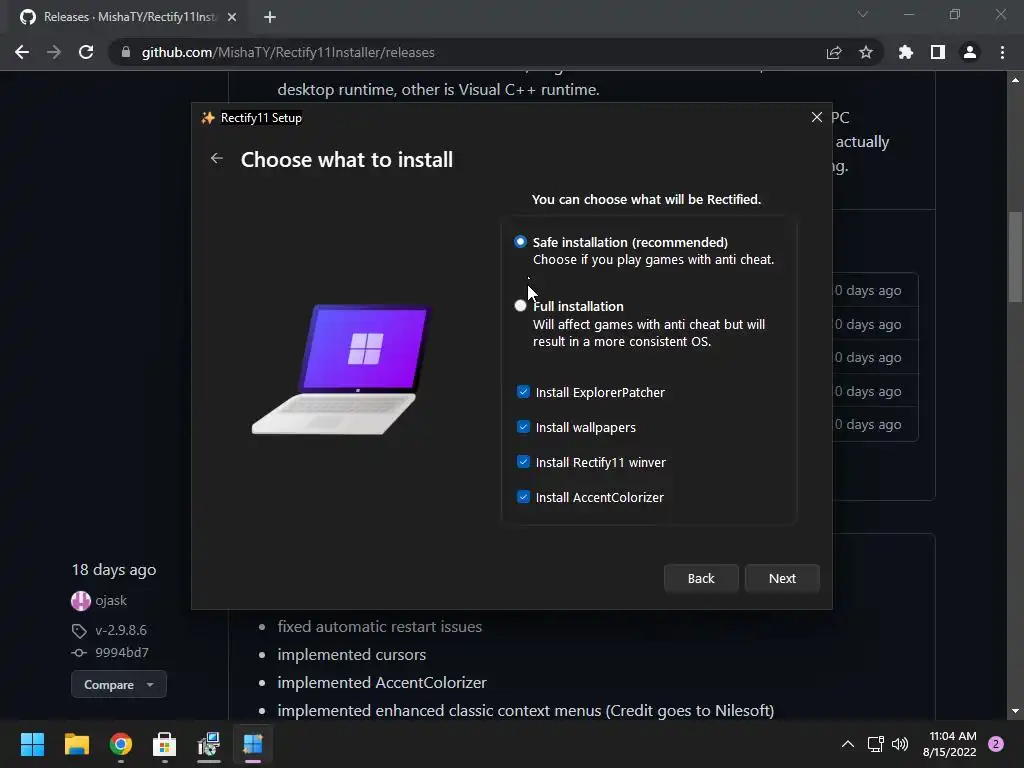This screenshot has height=768, width=1024.
Task: Click the scrollbar up arrow
Action: tap(1015, 80)
